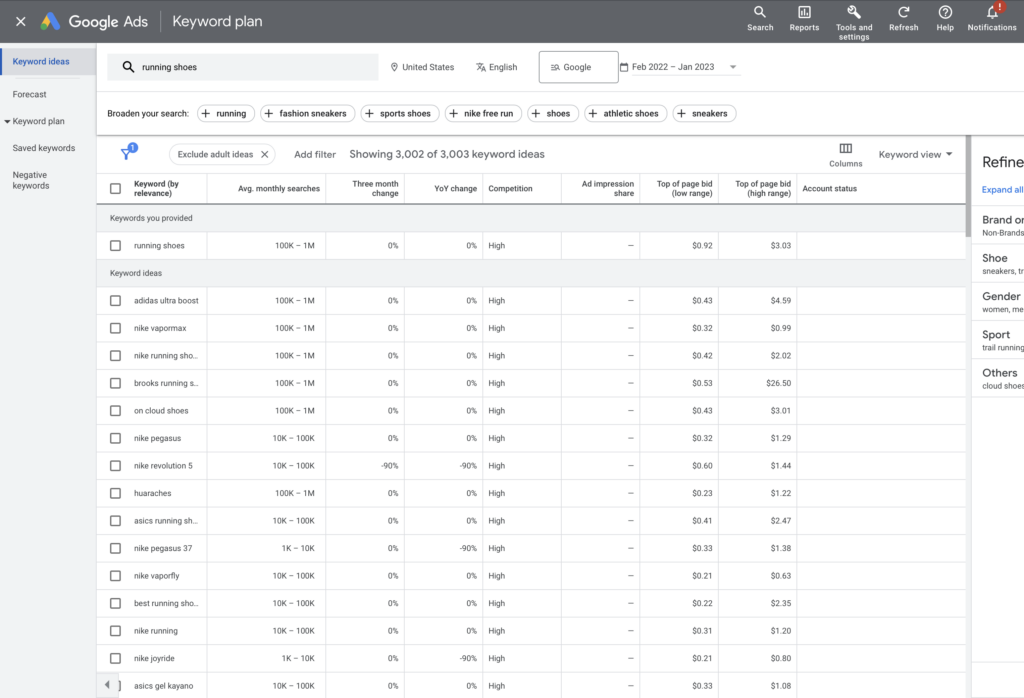Add the running suggestion plus icon

pyautogui.click(x=206, y=114)
